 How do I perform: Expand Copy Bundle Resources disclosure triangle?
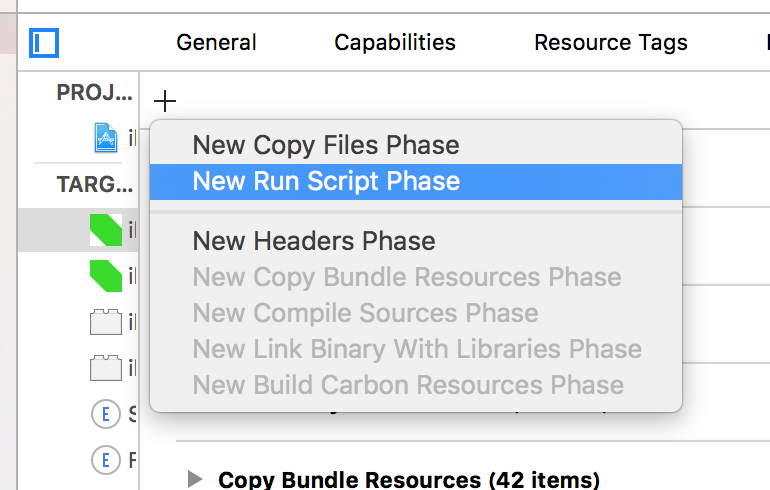(195, 479)
